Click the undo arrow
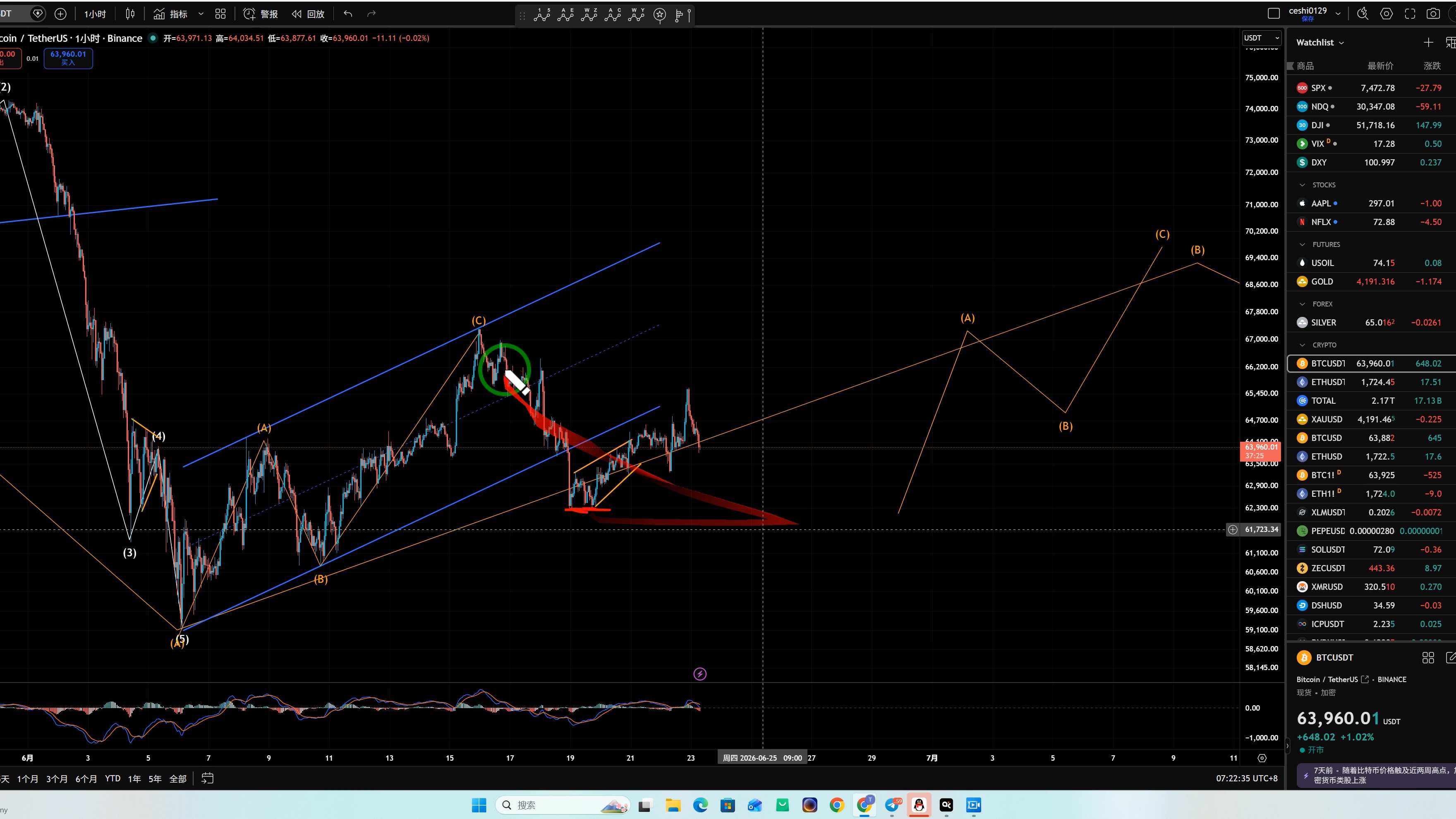Screen dimensions: 1456x819 click(348, 14)
